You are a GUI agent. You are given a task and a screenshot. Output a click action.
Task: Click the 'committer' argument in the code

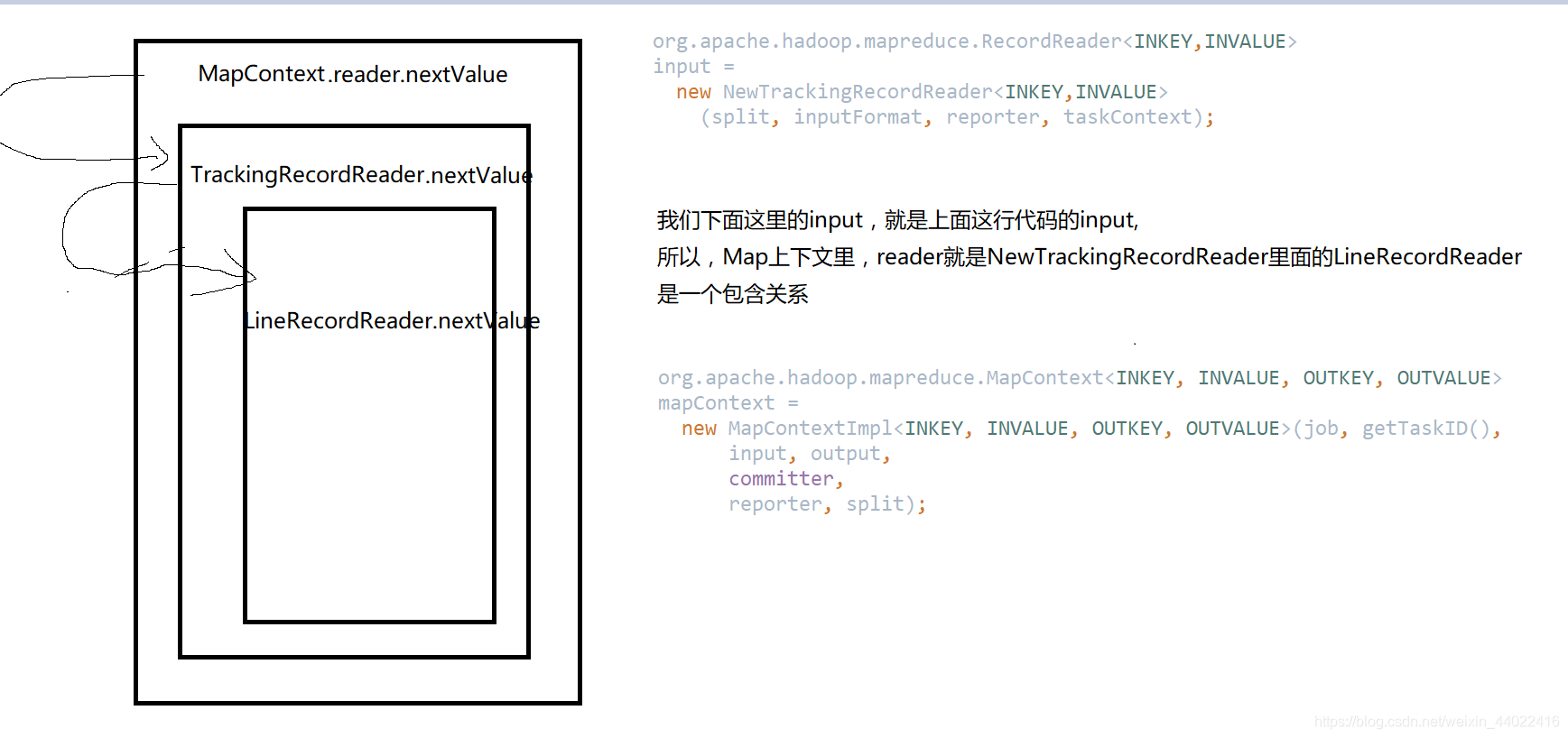coord(781,479)
